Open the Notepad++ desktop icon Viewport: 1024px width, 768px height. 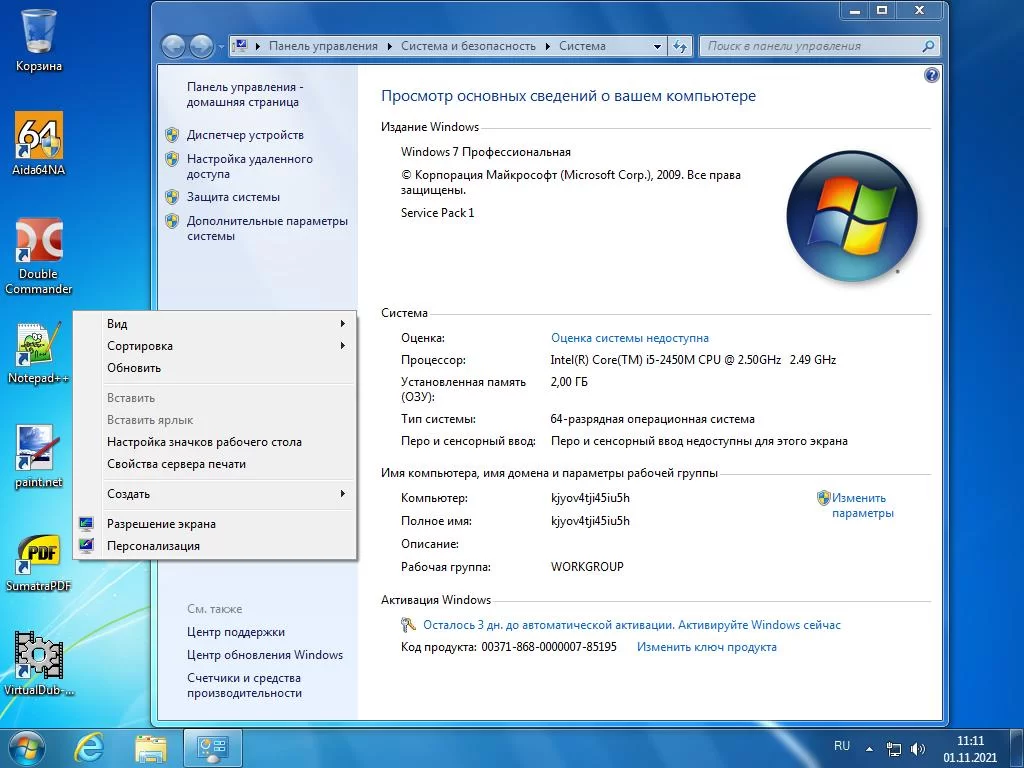[39, 346]
